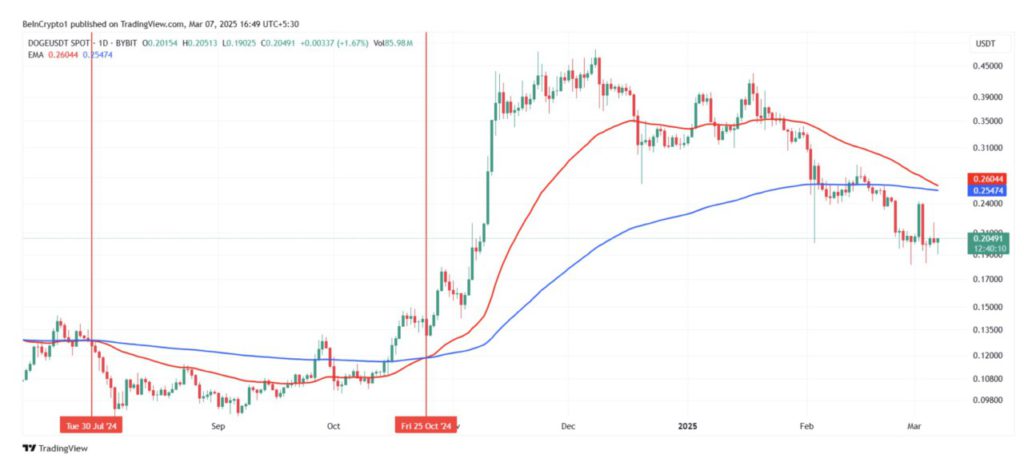This screenshot has width=1024, height=458.
Task: Click the Sep label on time axis
Action: point(220,425)
